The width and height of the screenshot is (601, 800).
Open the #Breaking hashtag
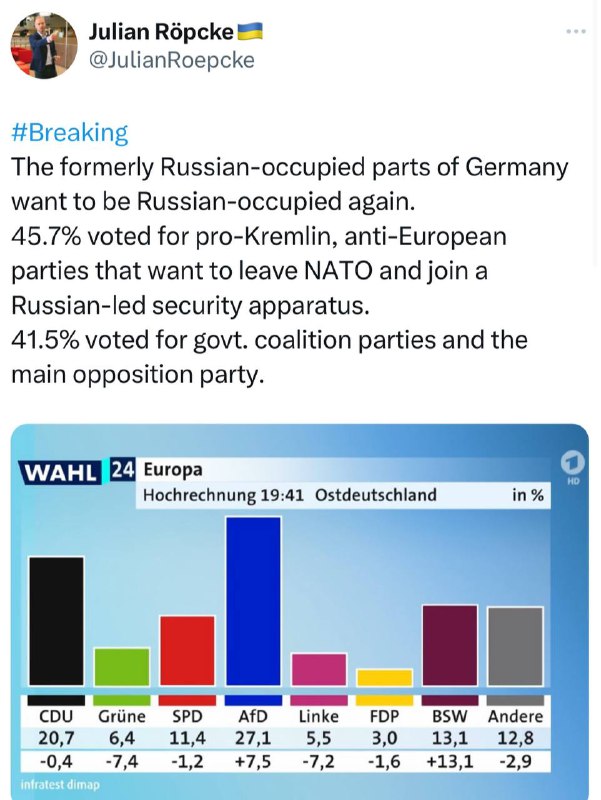point(69,133)
